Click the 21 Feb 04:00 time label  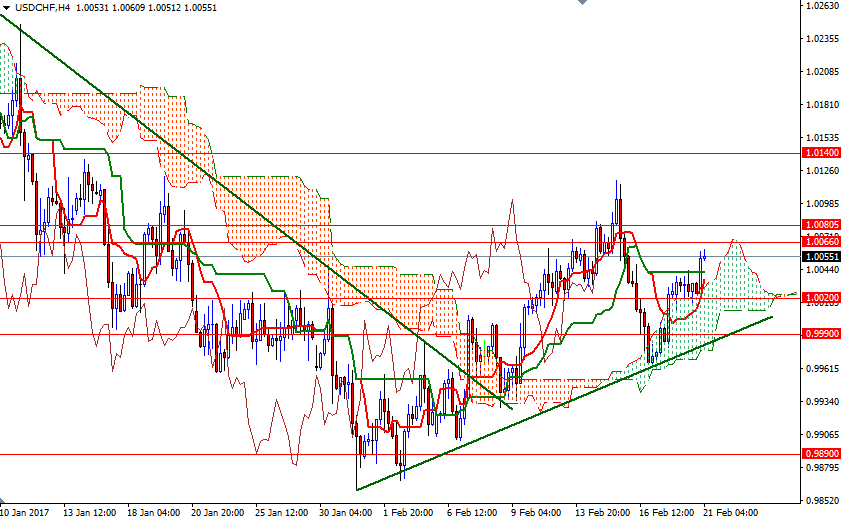tap(731, 512)
